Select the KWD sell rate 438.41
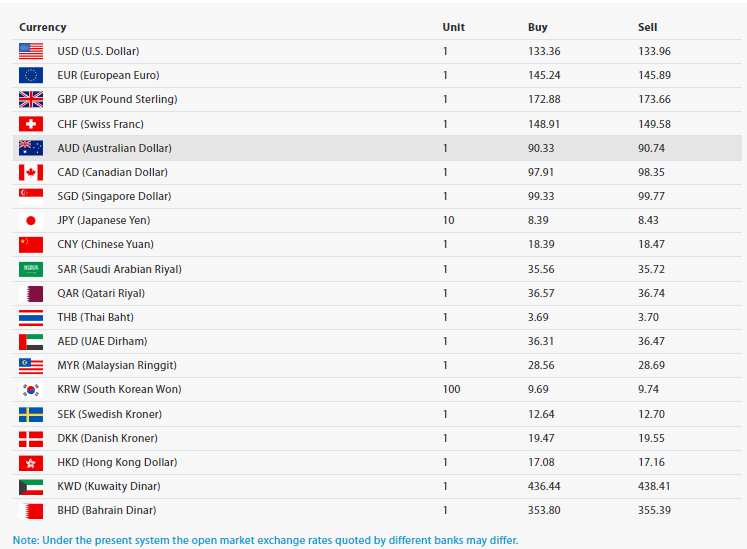Screen dimensions: 747x549 tap(654, 486)
